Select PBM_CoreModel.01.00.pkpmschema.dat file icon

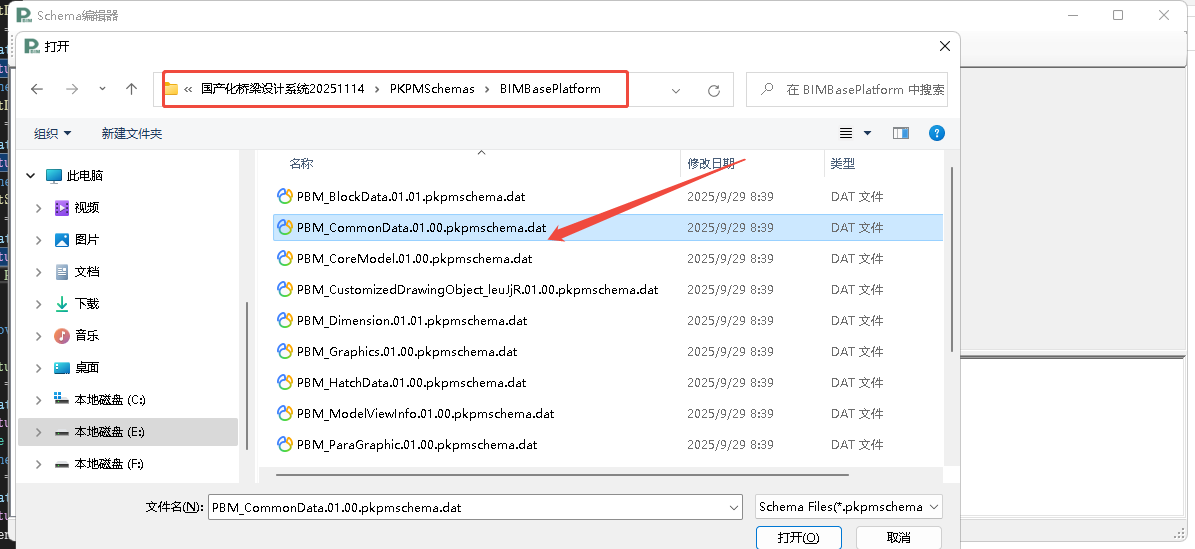pyautogui.click(x=285, y=258)
